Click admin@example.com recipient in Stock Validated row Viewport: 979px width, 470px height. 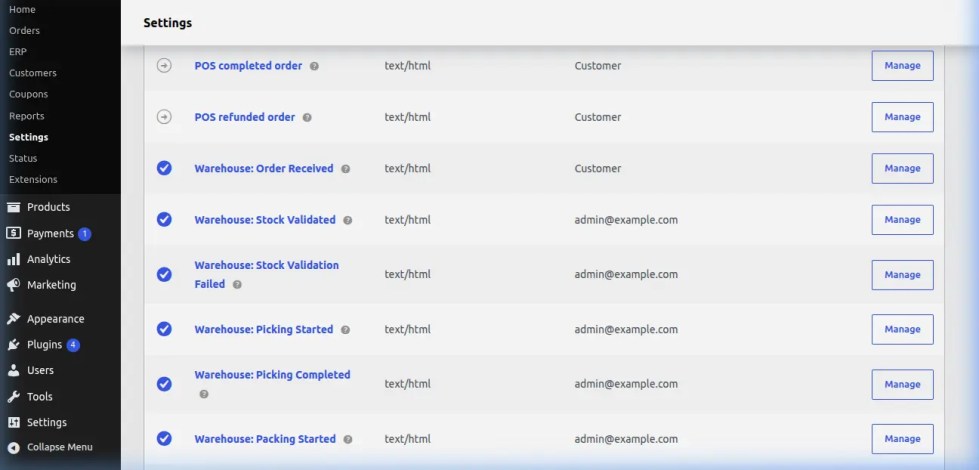(x=626, y=220)
